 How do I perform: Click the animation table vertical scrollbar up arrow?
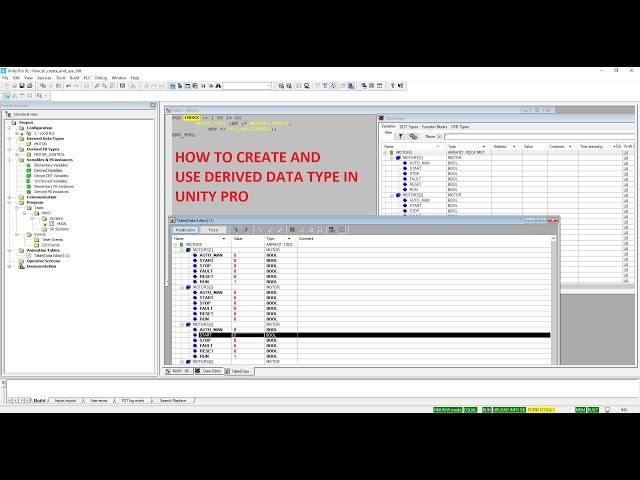[553, 238]
